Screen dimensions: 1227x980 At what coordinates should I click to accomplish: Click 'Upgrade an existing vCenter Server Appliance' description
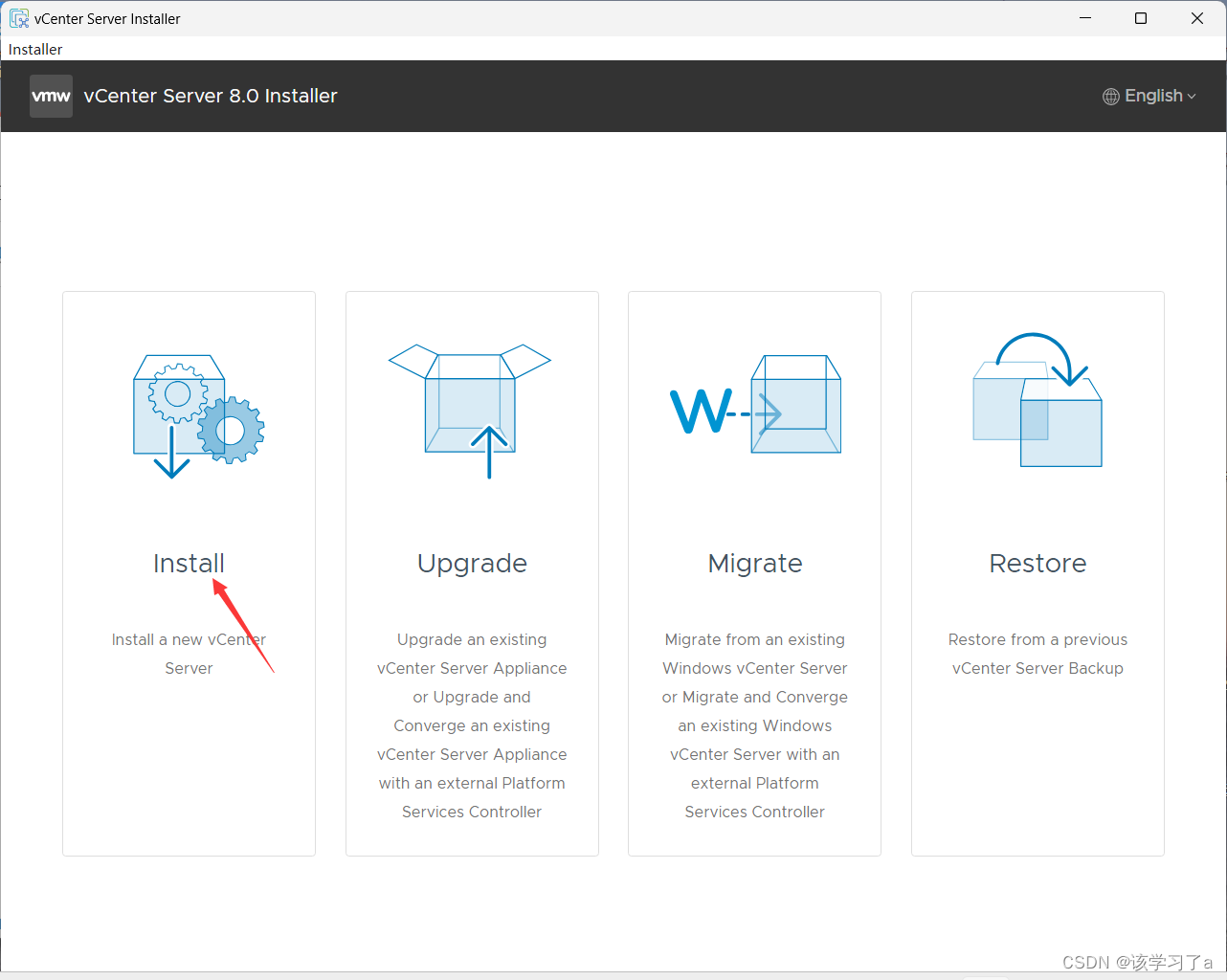click(472, 725)
